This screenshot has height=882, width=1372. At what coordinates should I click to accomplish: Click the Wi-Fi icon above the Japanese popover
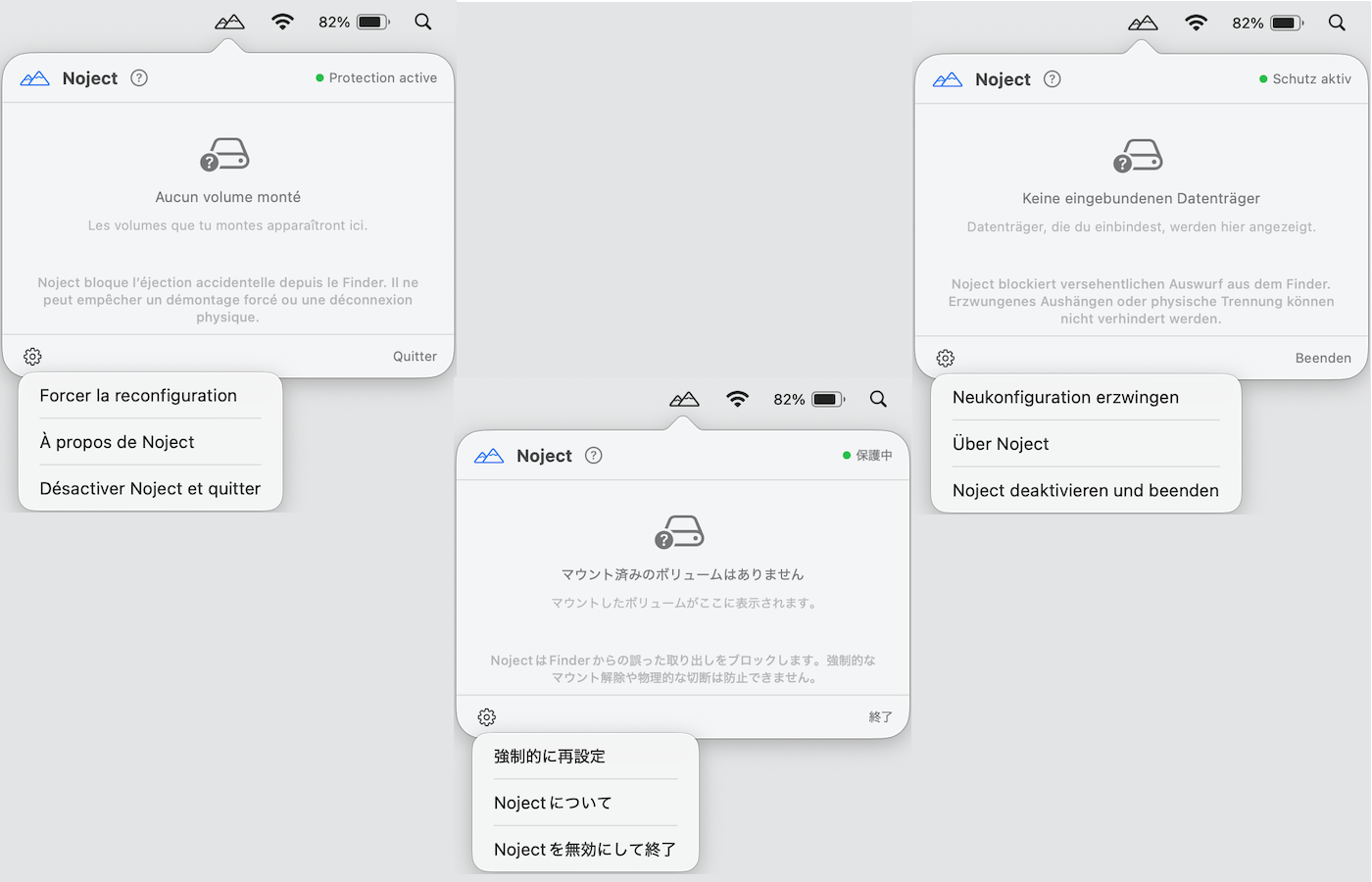click(738, 399)
